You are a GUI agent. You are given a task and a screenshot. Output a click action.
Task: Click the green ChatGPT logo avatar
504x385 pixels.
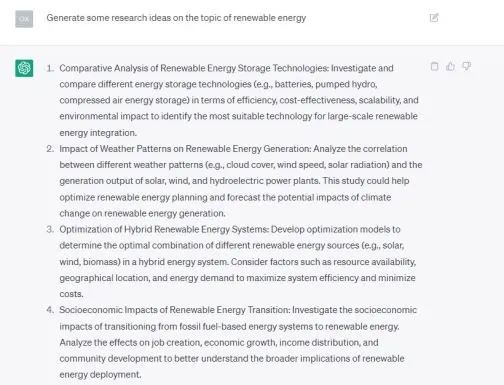click(24, 68)
